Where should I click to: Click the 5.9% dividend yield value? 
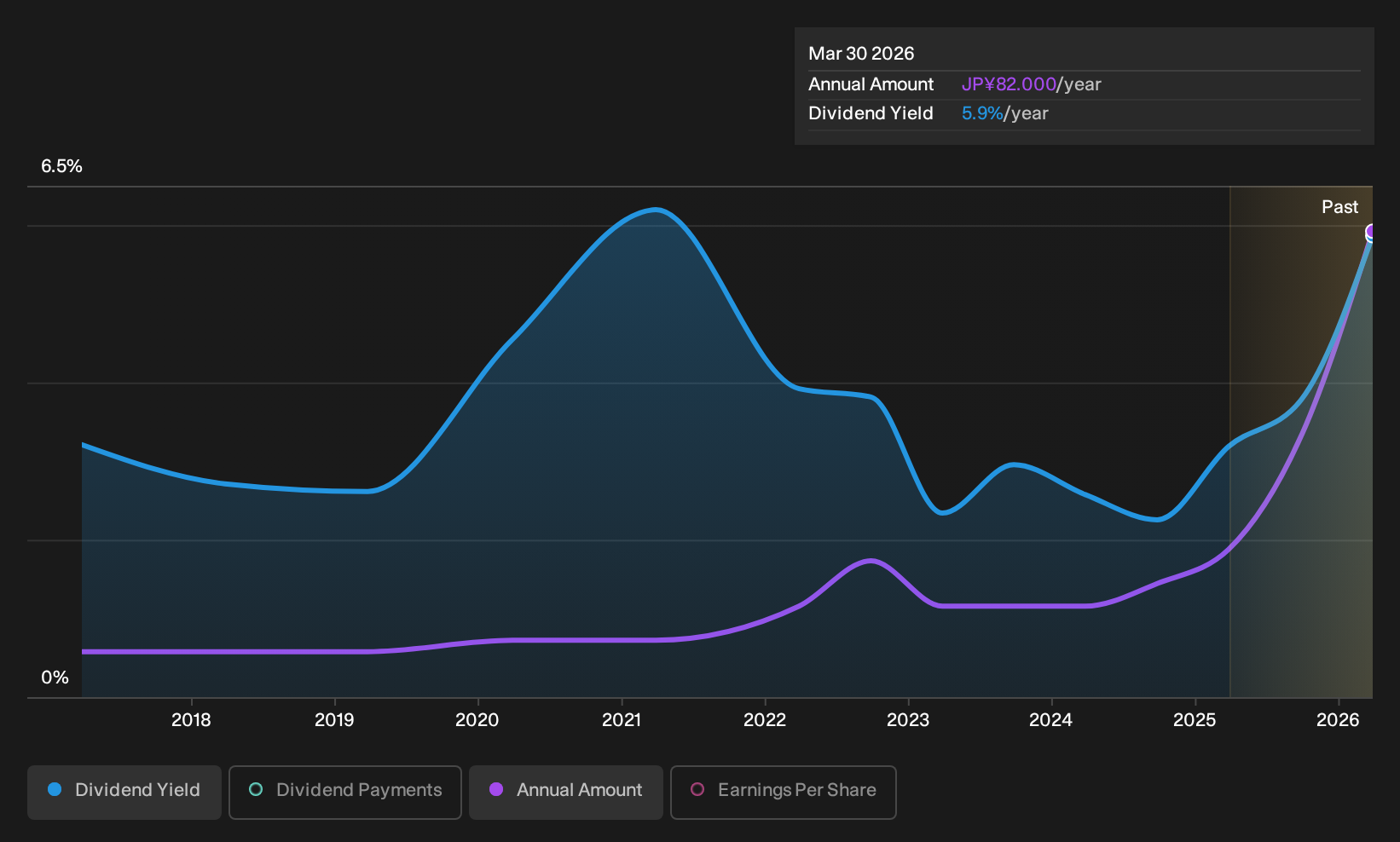click(982, 113)
